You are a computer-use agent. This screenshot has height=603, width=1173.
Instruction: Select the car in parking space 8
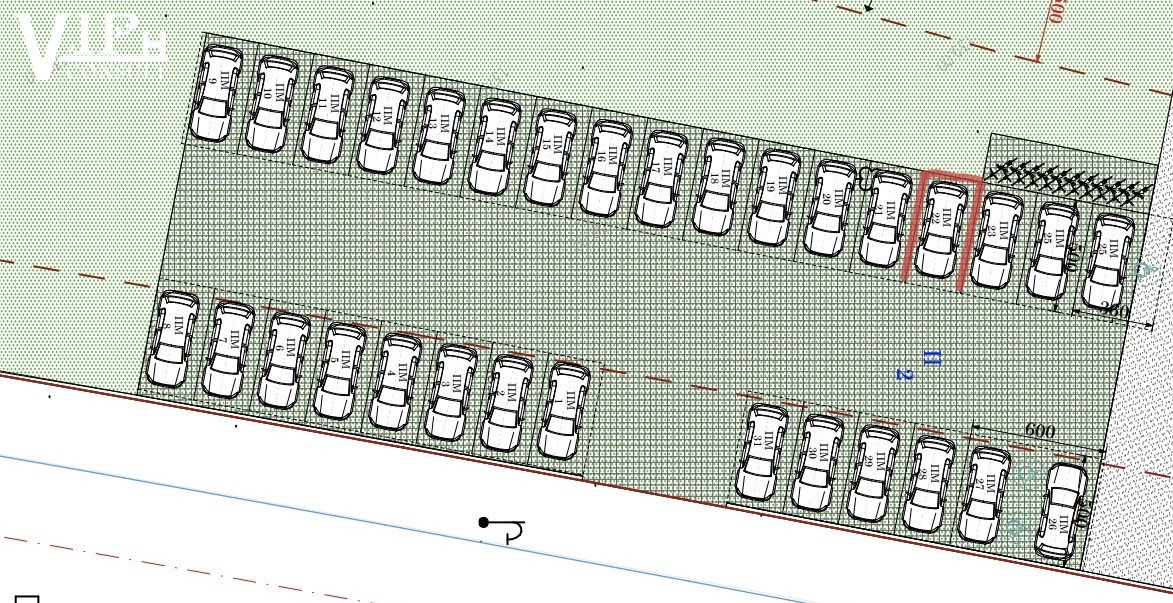174,338
